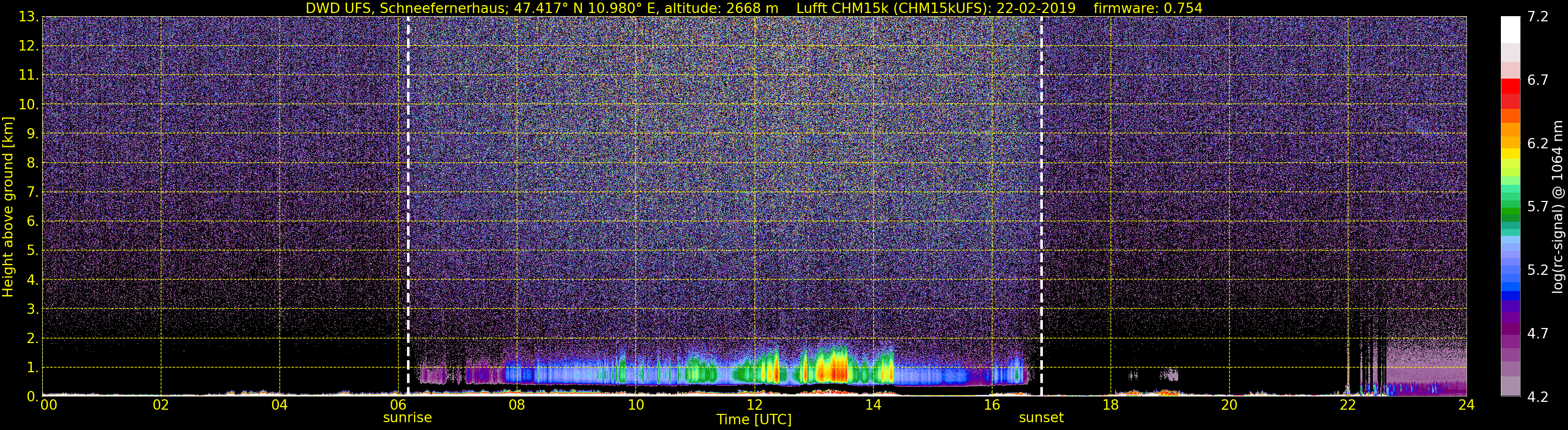Click the 12 tick on the time axis
1568x430 pixels.
coord(754,405)
